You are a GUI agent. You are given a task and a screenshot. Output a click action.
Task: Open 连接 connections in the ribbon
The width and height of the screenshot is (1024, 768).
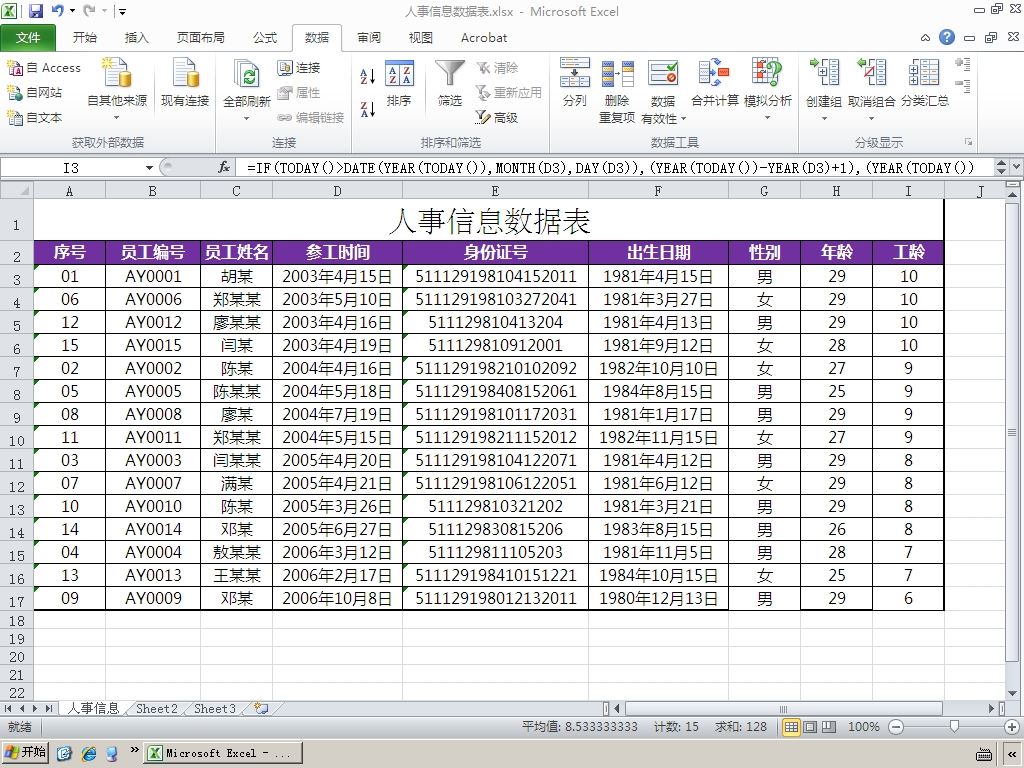[x=298, y=67]
